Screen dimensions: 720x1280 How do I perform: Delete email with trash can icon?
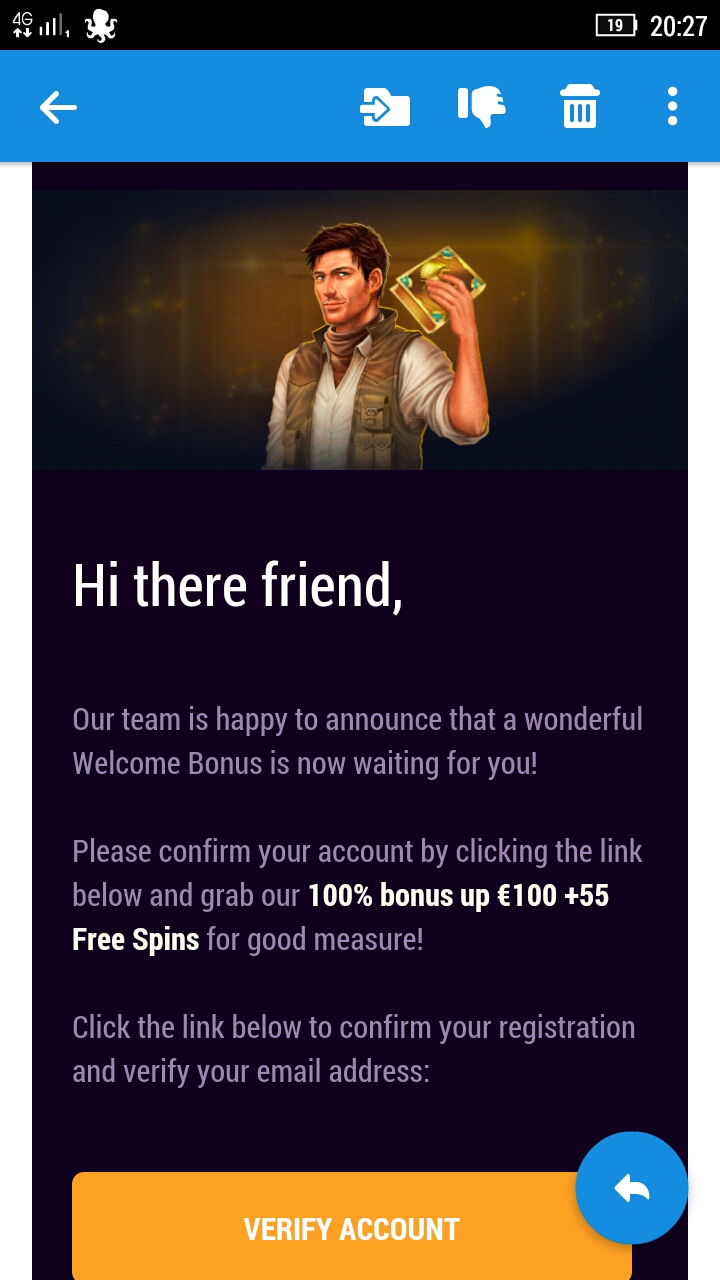(x=580, y=106)
